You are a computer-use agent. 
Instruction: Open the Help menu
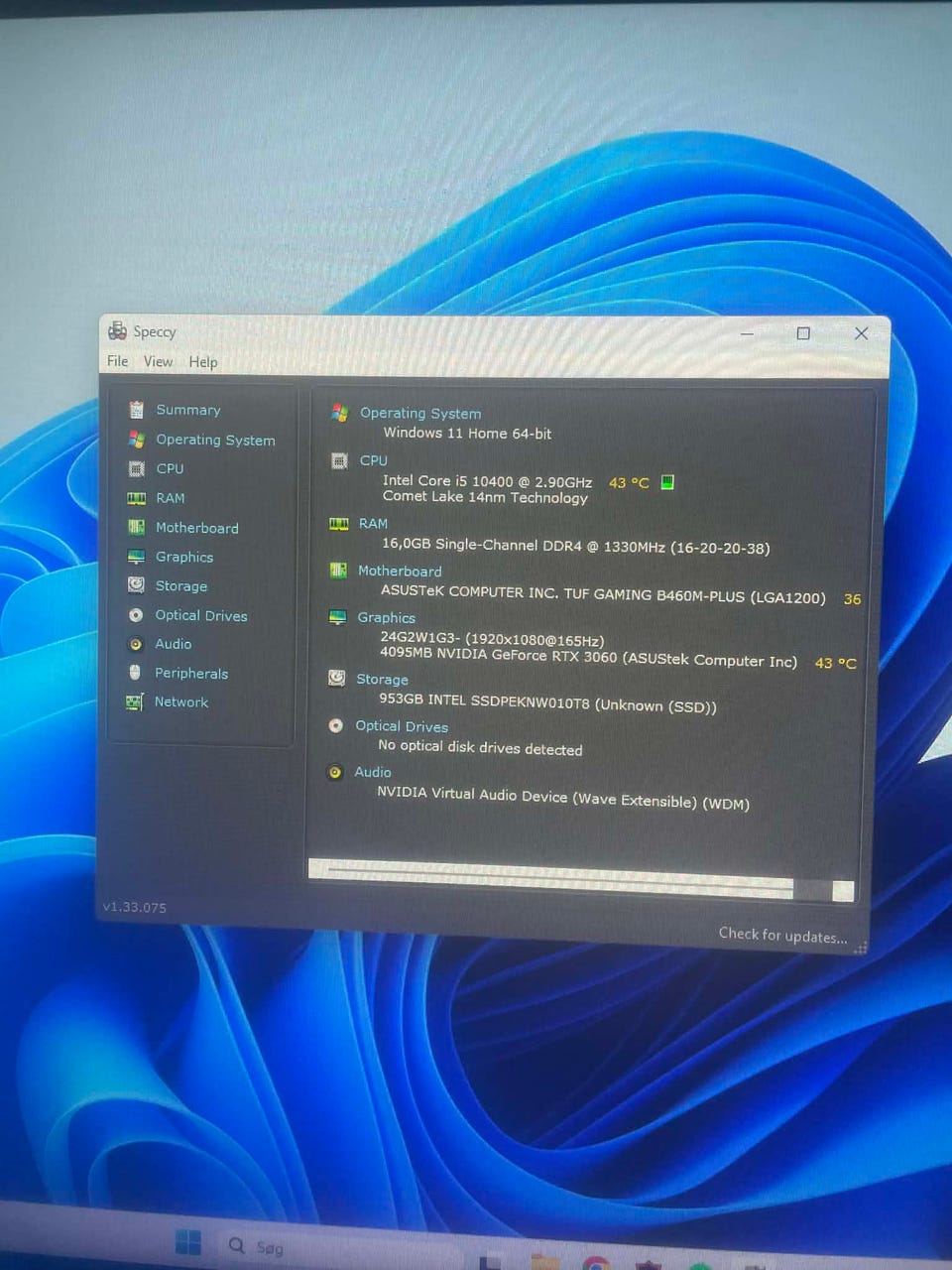(203, 362)
